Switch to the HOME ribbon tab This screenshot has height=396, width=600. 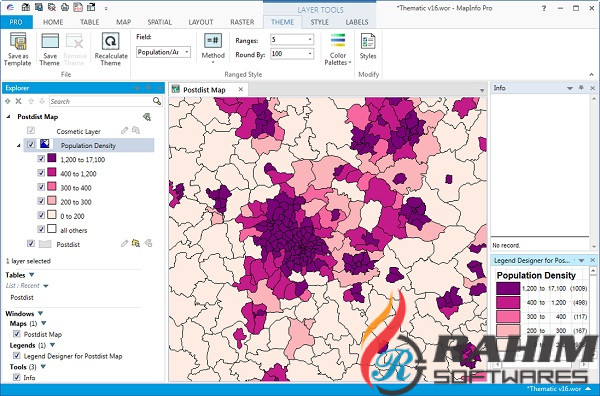point(53,22)
